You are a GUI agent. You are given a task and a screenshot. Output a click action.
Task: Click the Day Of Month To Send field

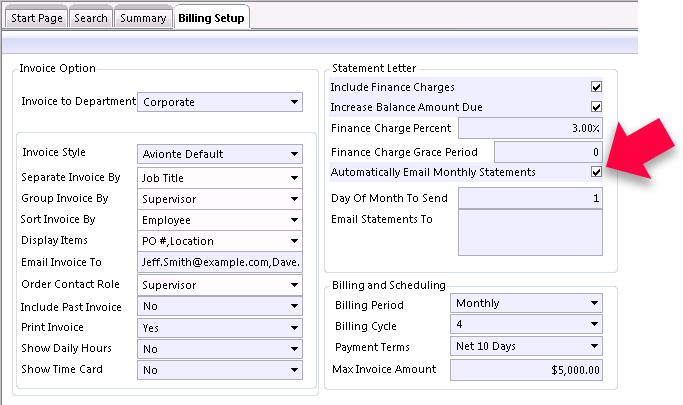pyautogui.click(x=531, y=198)
